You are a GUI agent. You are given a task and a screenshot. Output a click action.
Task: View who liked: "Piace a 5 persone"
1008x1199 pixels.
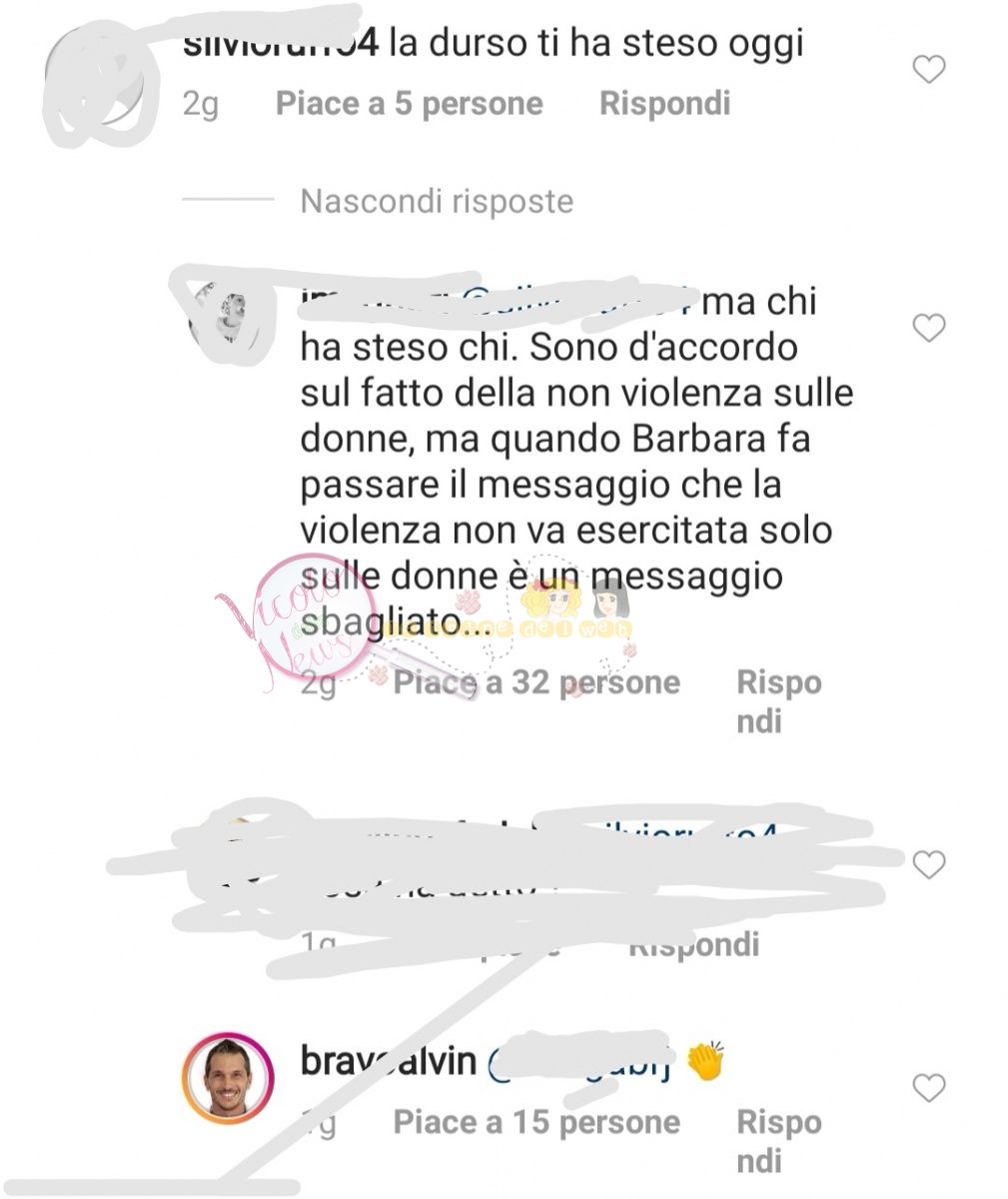(410, 104)
